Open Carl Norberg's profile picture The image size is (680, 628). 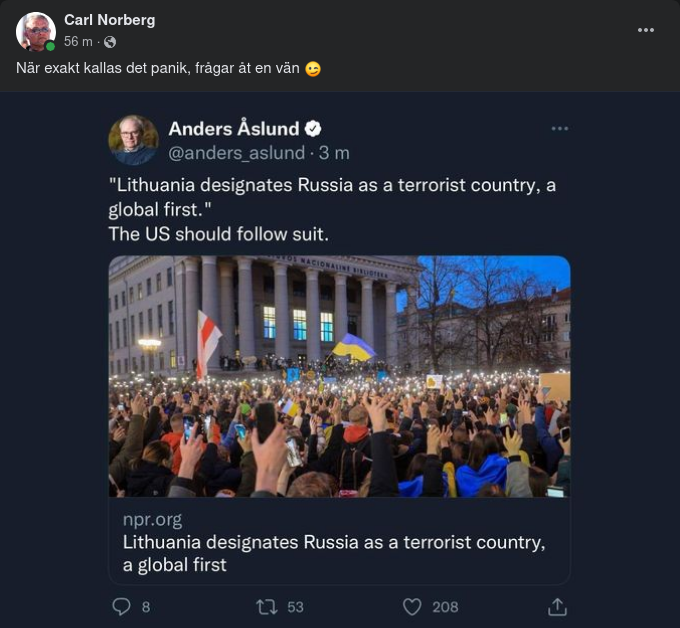click(x=36, y=31)
